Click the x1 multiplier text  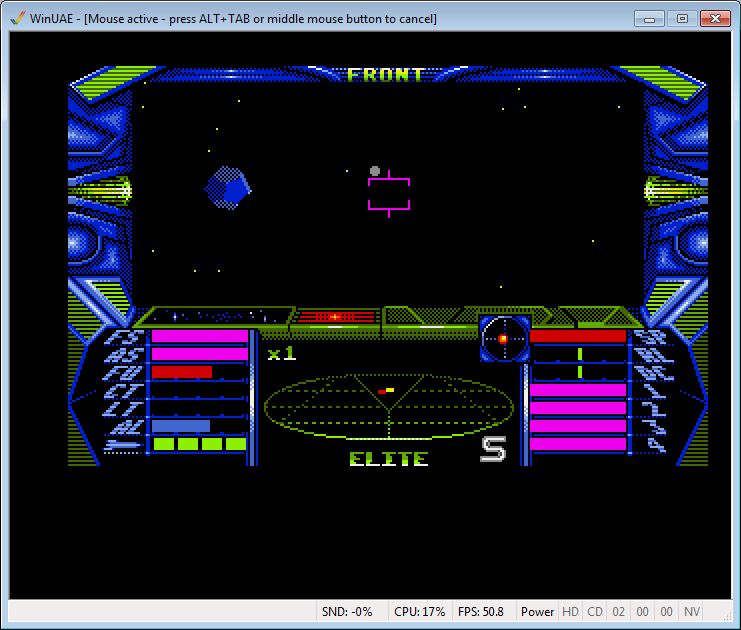point(282,354)
